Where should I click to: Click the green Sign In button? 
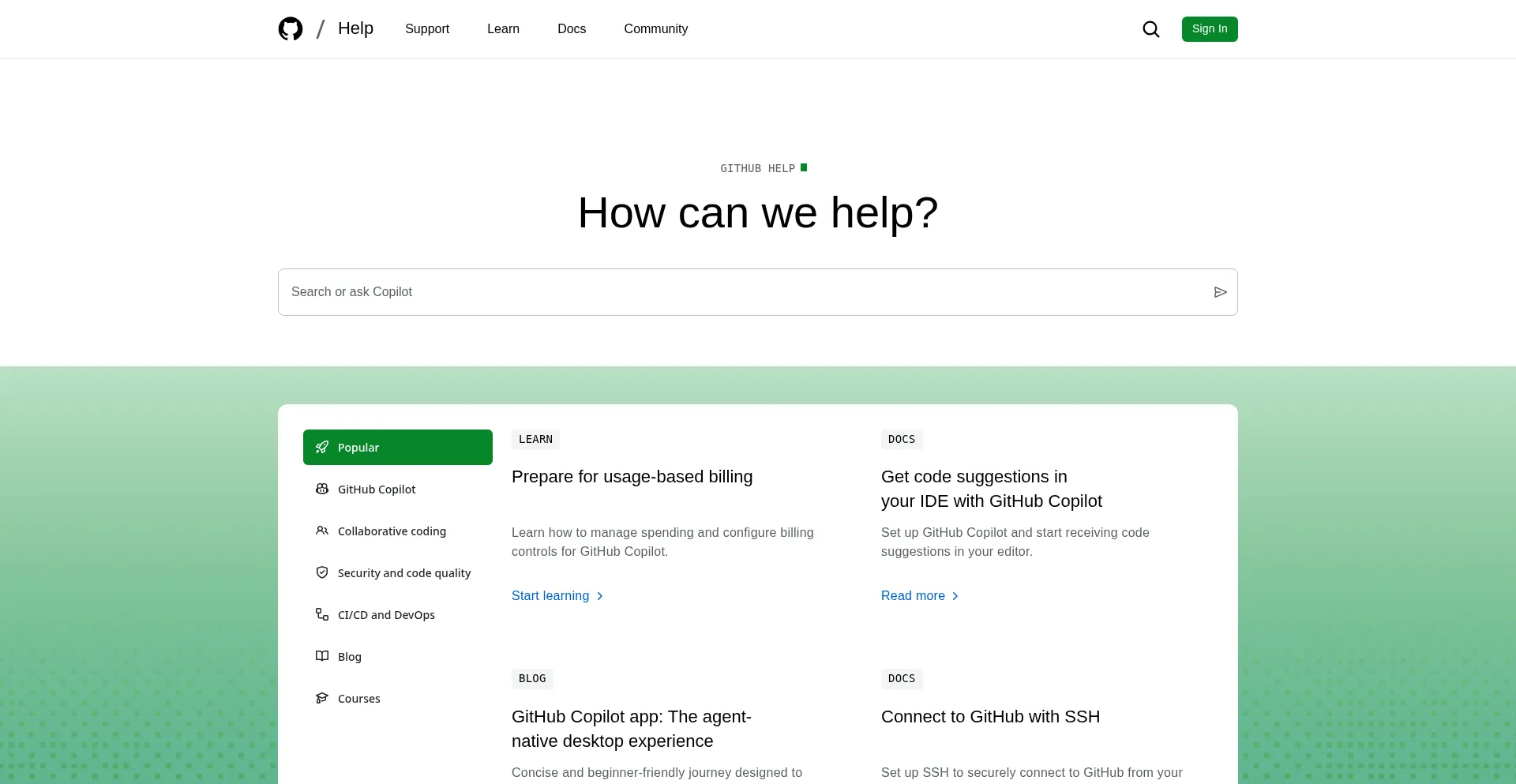click(1210, 29)
